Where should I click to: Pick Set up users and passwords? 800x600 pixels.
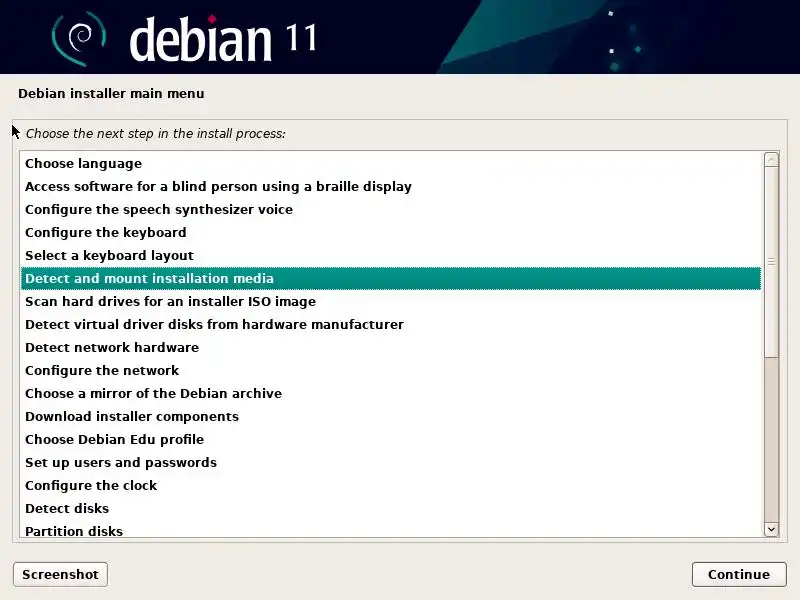click(391, 462)
